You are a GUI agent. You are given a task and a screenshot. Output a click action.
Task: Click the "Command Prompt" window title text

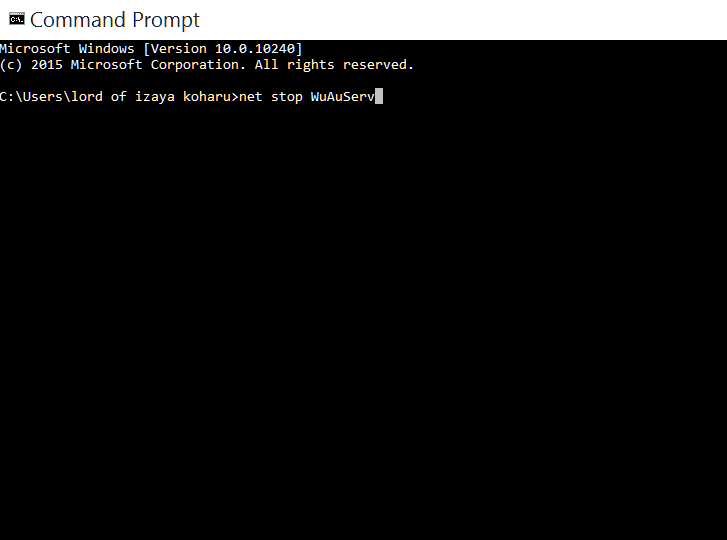point(115,20)
